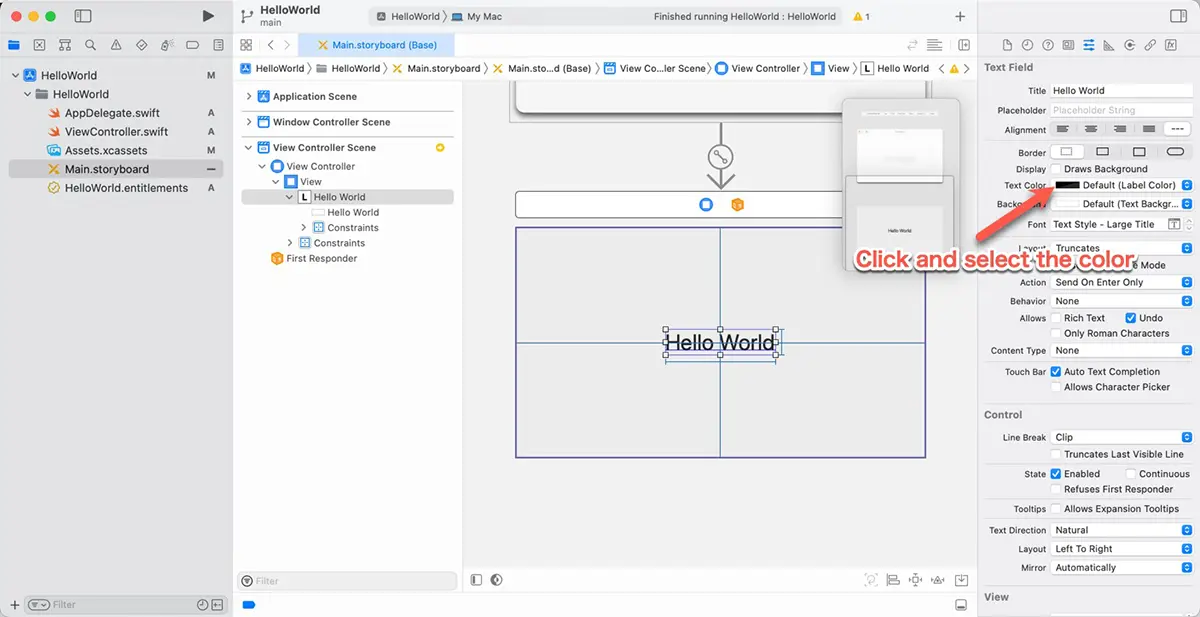This screenshot has width=1200, height=617.
Task: Toggle canvas appearance light/dark icon
Action: [496, 580]
